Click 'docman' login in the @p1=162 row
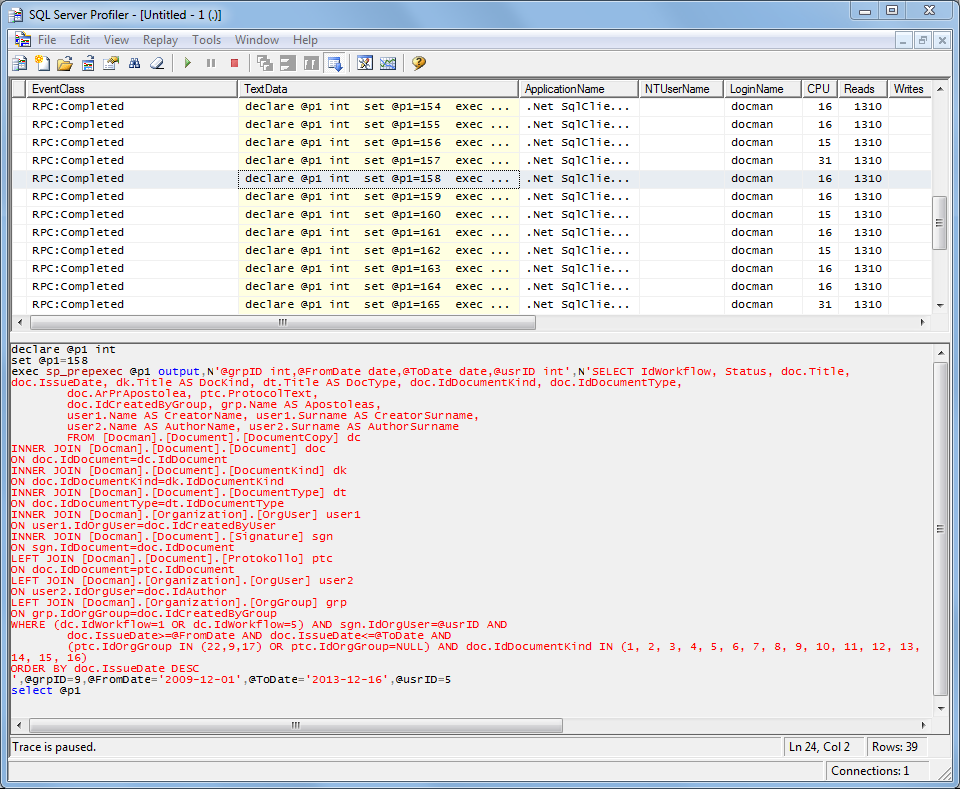The height and width of the screenshot is (789, 960). pyautogui.click(x=752, y=251)
